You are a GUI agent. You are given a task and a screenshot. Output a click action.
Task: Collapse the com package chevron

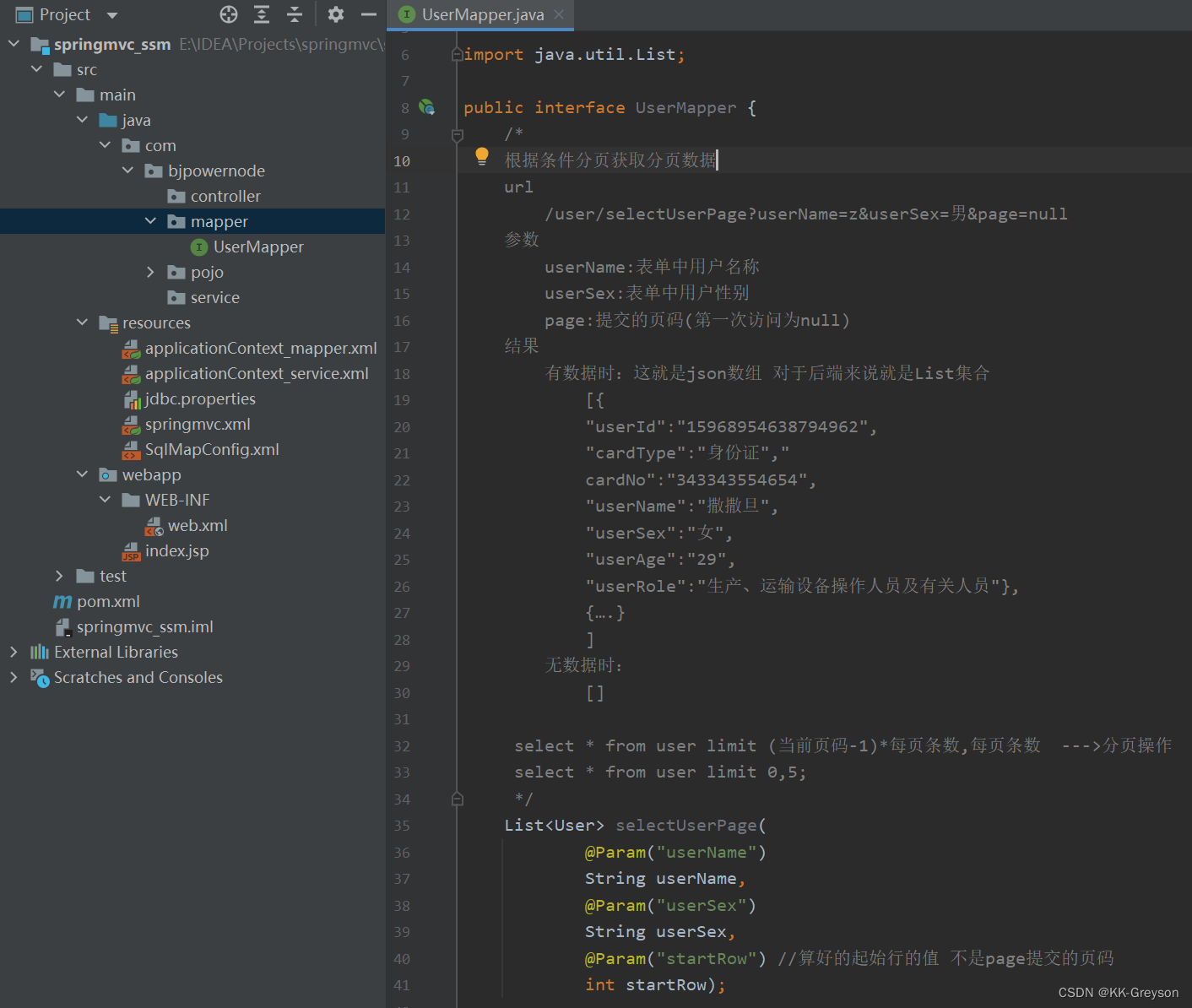[x=105, y=145]
